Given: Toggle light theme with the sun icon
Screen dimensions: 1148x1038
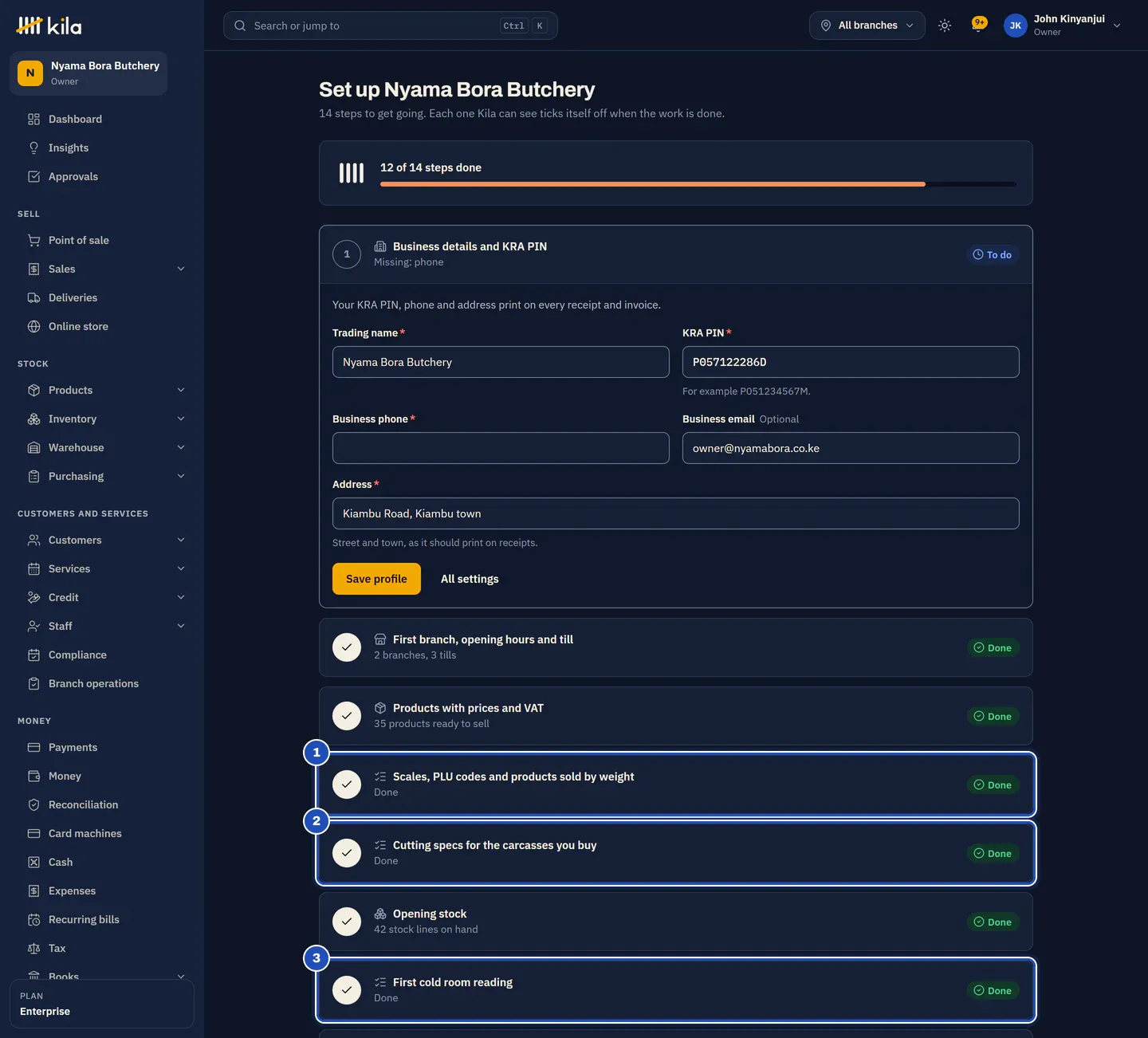Looking at the screenshot, I should (x=945, y=26).
